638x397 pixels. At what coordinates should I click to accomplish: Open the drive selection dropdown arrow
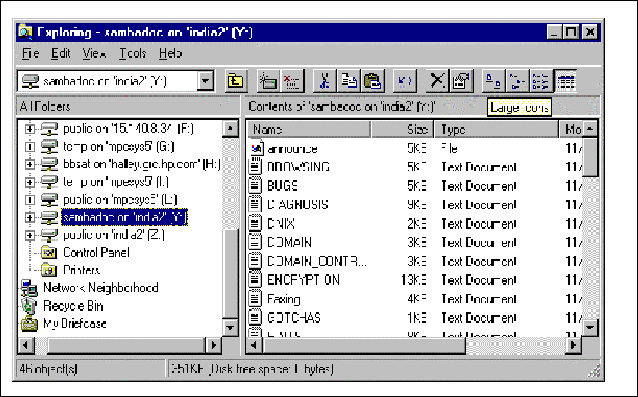(205, 81)
